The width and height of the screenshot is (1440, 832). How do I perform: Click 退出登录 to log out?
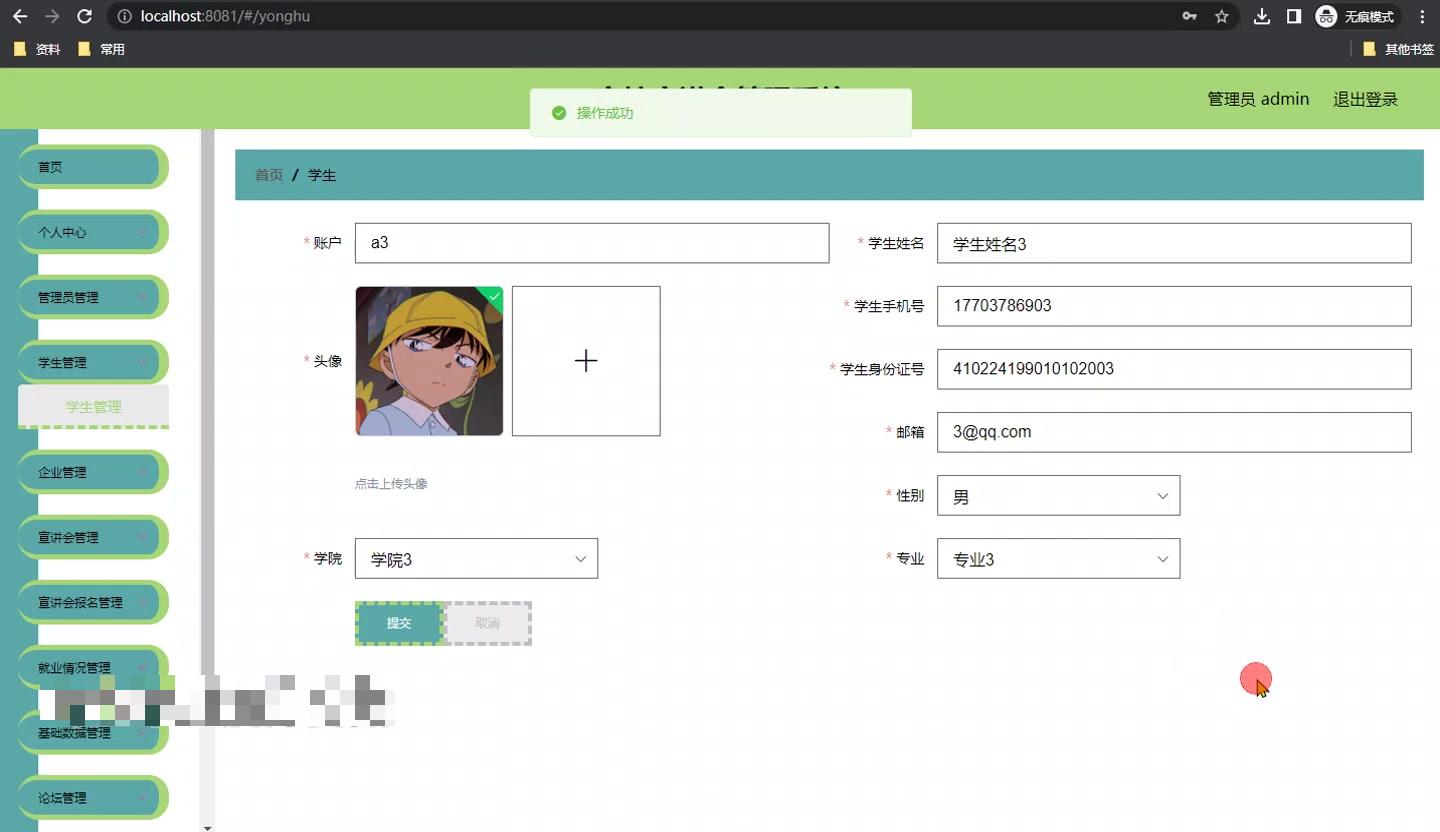(1365, 99)
